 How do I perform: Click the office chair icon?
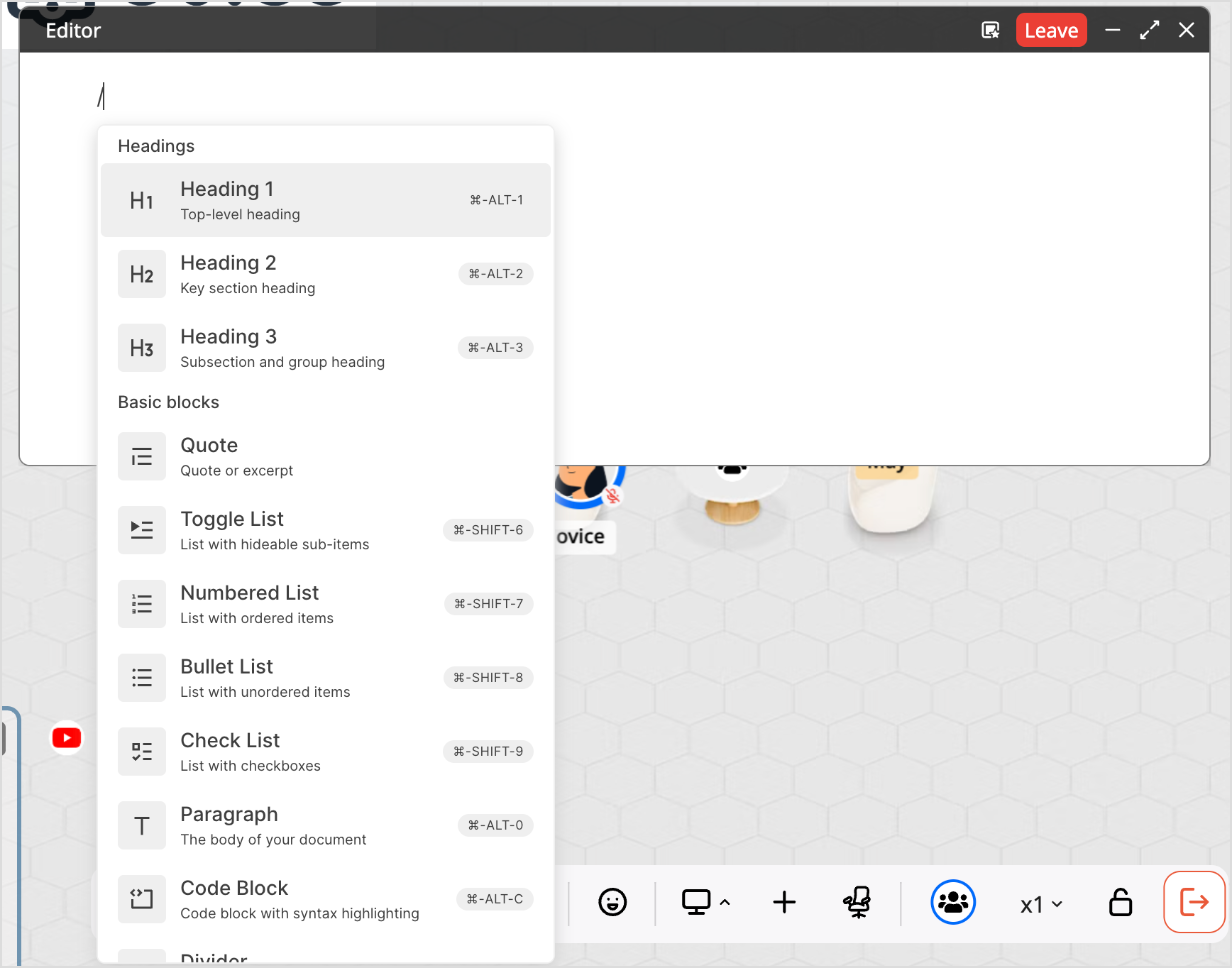click(857, 903)
